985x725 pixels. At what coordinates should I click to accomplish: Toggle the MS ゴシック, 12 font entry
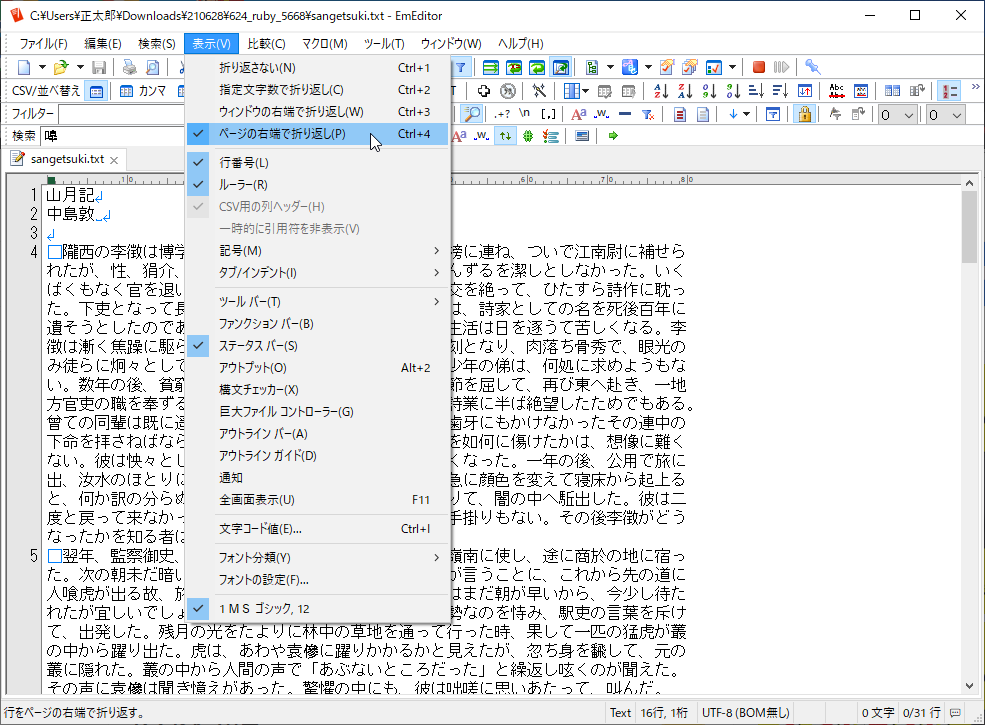(x=317, y=609)
